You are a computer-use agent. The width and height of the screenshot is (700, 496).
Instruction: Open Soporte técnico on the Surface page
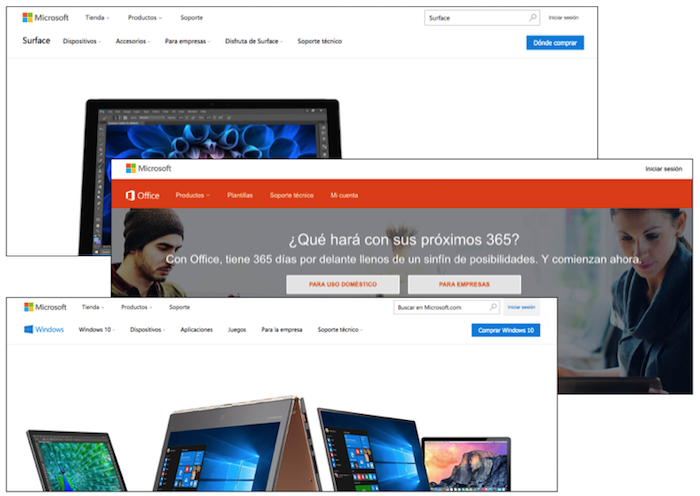click(320, 41)
